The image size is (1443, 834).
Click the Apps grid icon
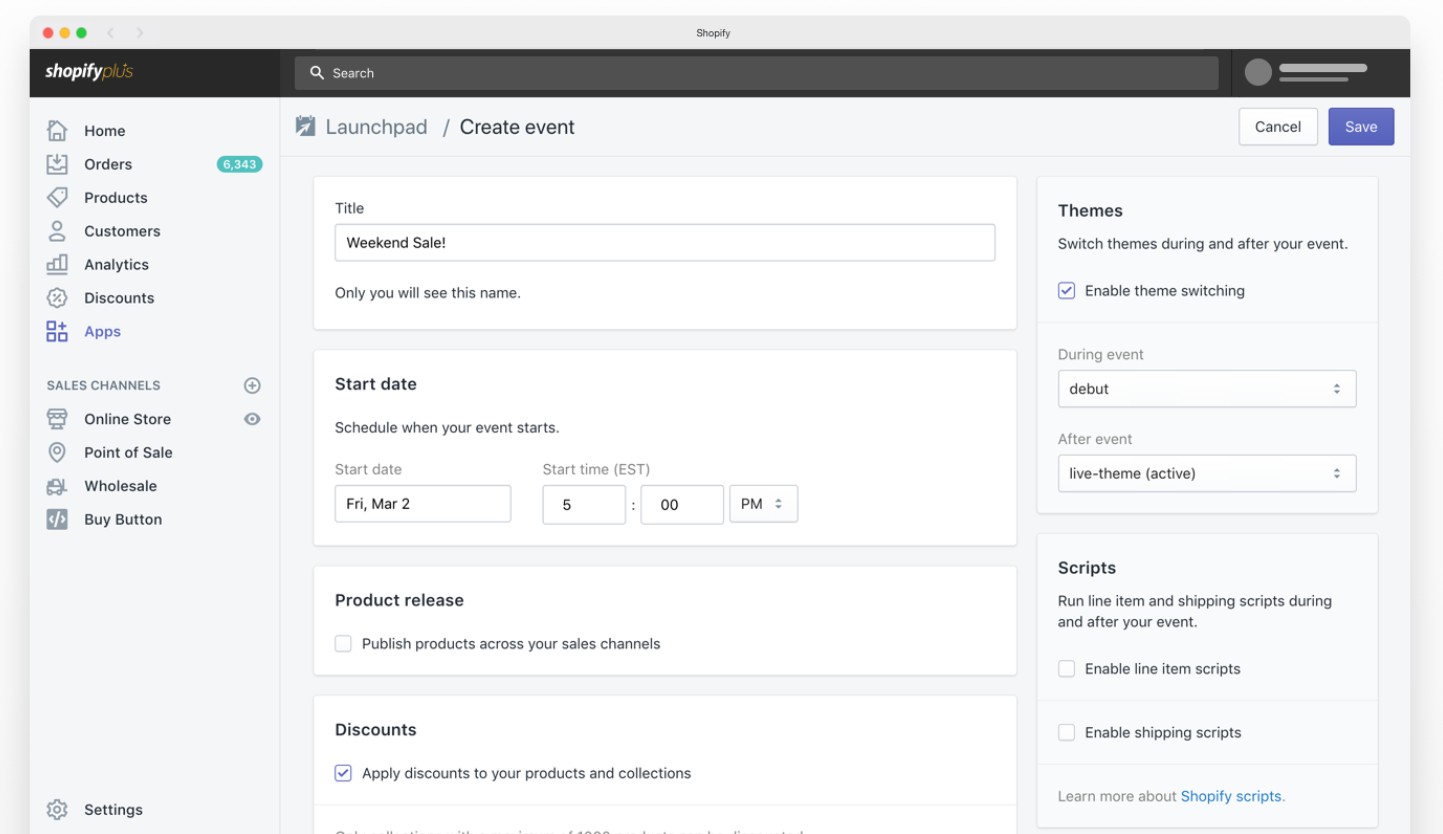[x=57, y=331]
